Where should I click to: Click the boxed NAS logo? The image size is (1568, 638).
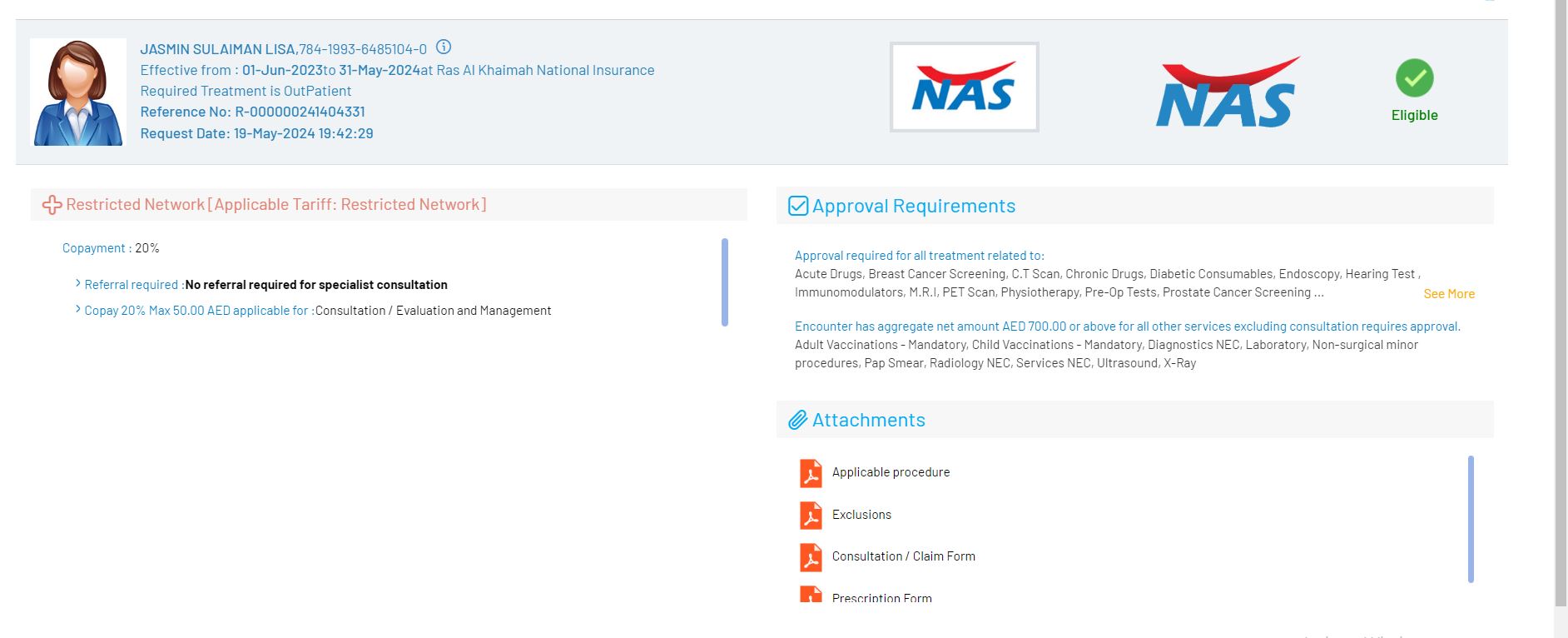coord(964,87)
